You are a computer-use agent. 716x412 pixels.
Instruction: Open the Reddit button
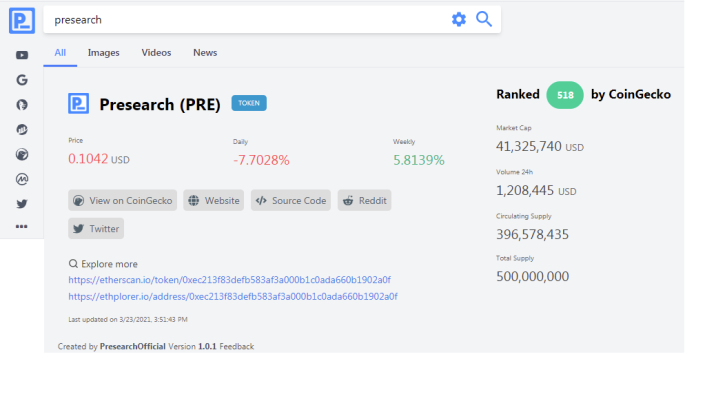tap(364, 201)
